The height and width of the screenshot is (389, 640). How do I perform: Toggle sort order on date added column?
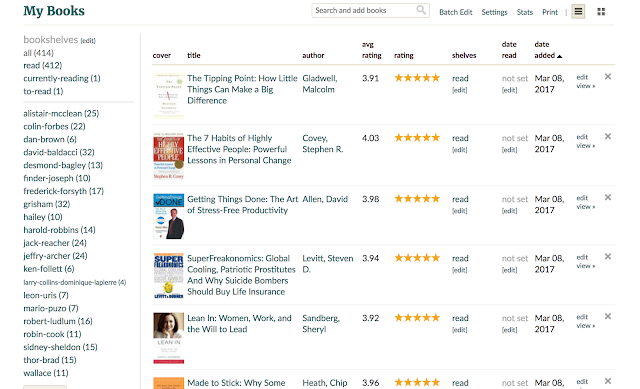pyautogui.click(x=548, y=50)
